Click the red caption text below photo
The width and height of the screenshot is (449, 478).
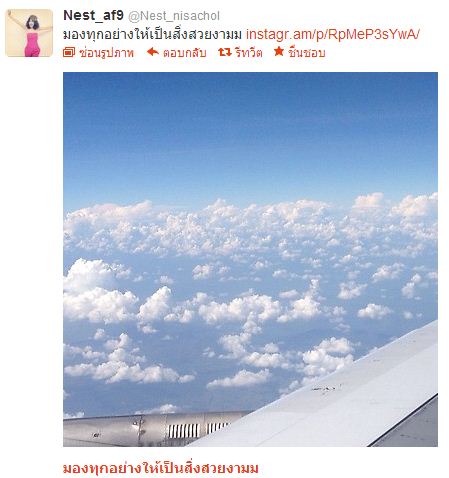click(x=161, y=468)
